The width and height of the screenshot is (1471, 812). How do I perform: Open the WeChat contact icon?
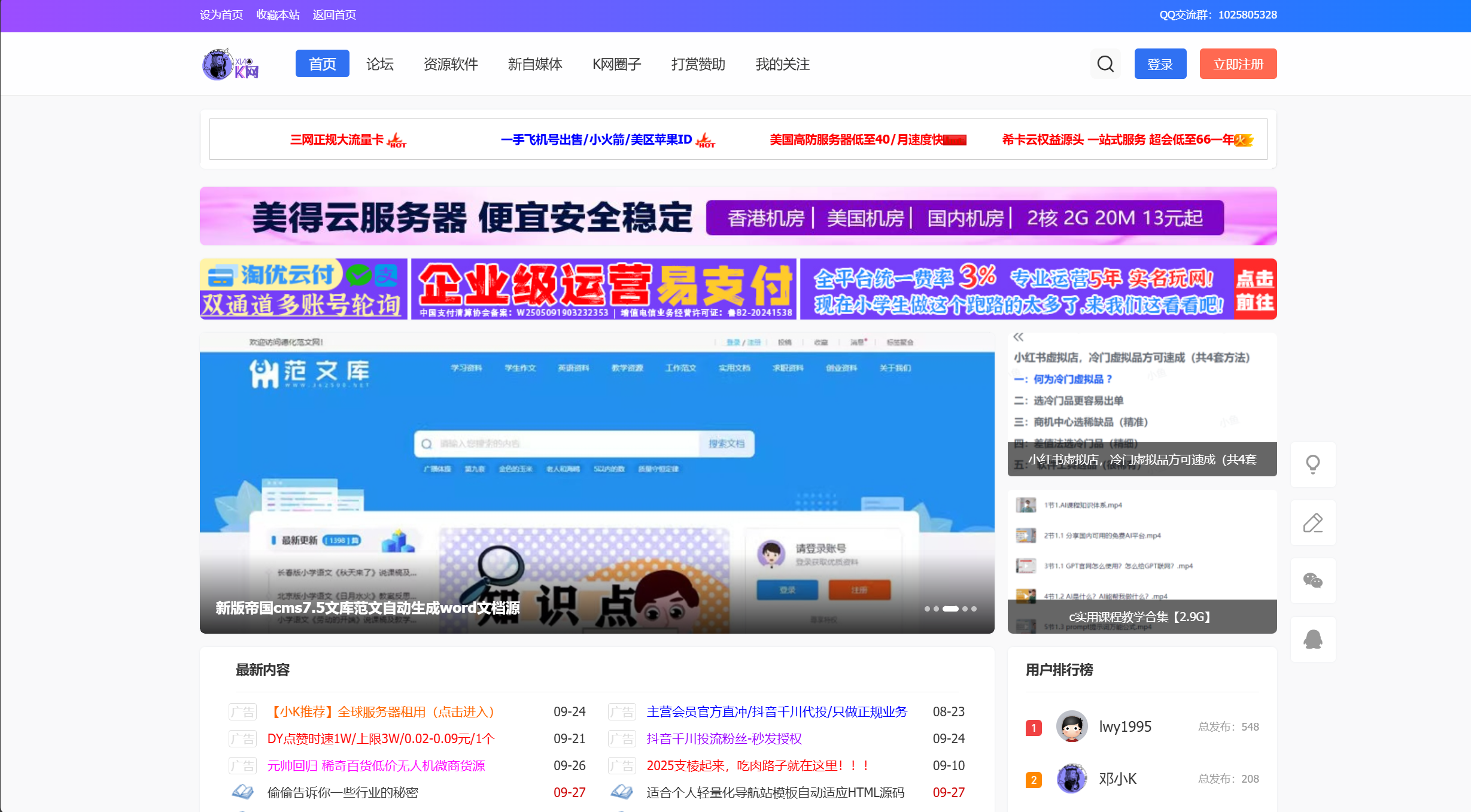click(1313, 580)
